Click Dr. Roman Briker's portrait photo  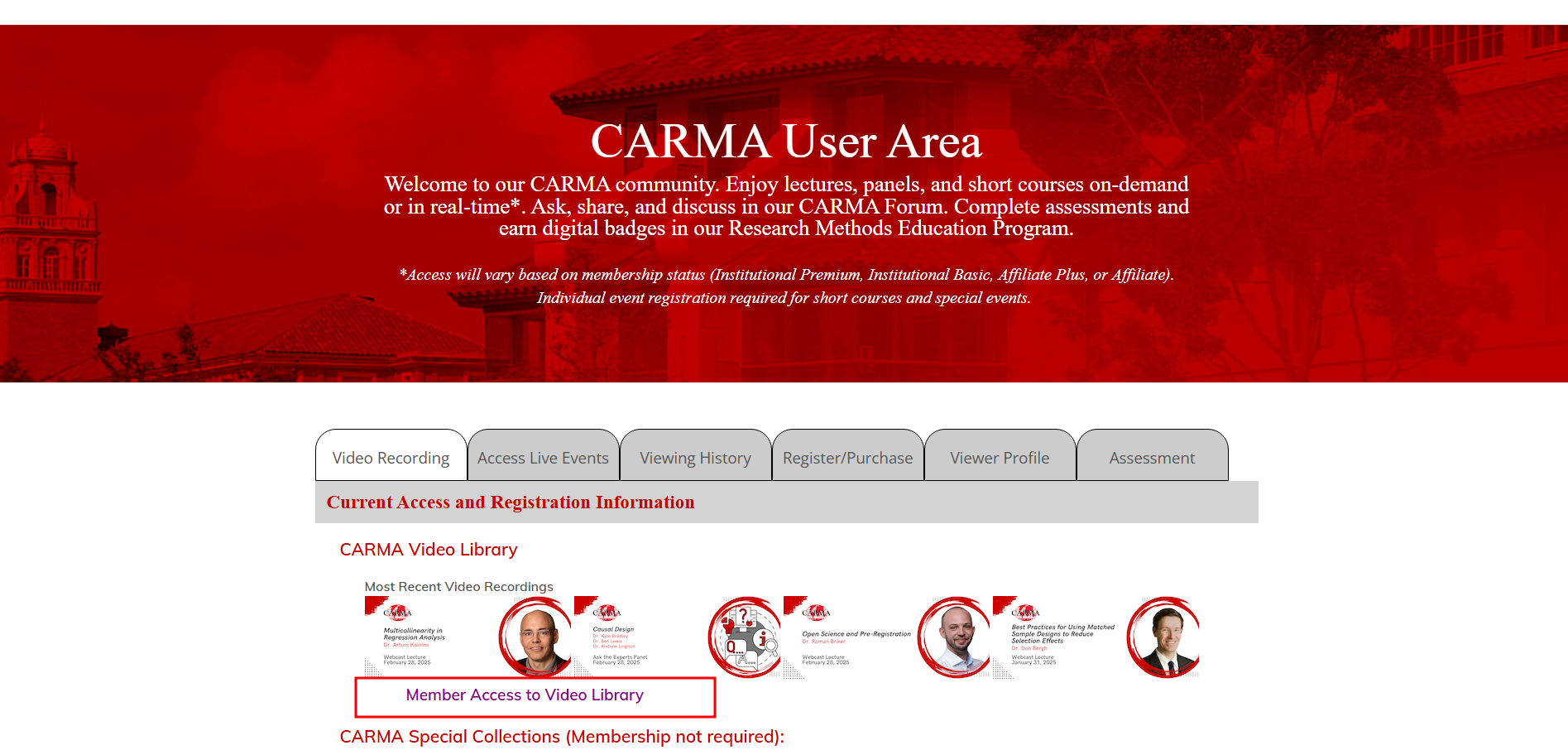955,637
